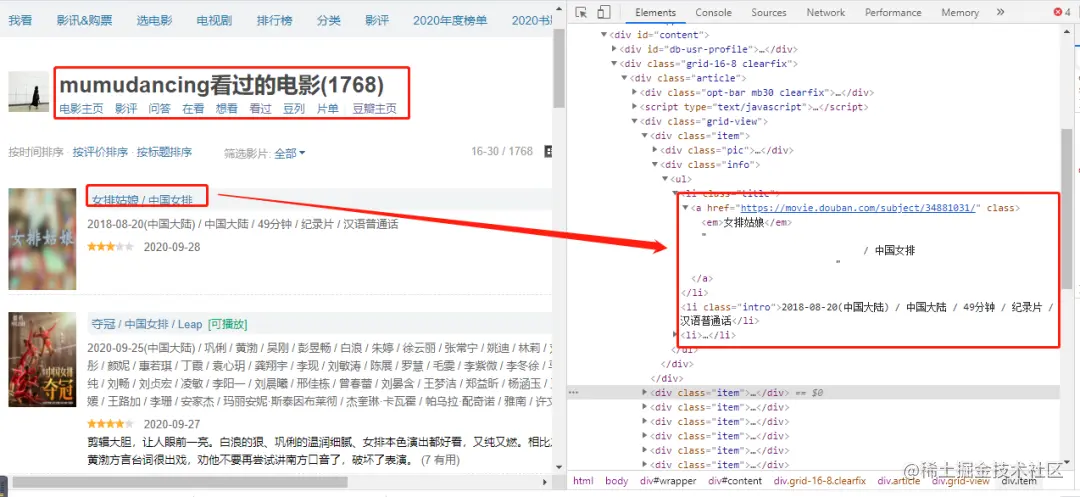This screenshot has height=497, width=1080.
Task: Expand the opt-bar mb30 clearfix node
Action: (634, 92)
